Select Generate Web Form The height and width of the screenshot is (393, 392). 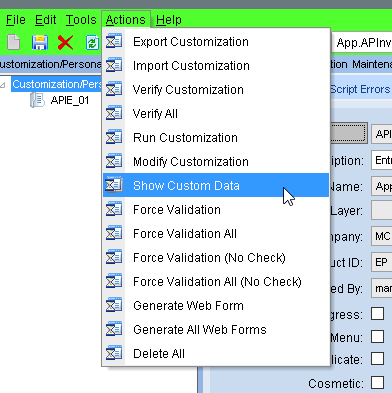coord(216,306)
